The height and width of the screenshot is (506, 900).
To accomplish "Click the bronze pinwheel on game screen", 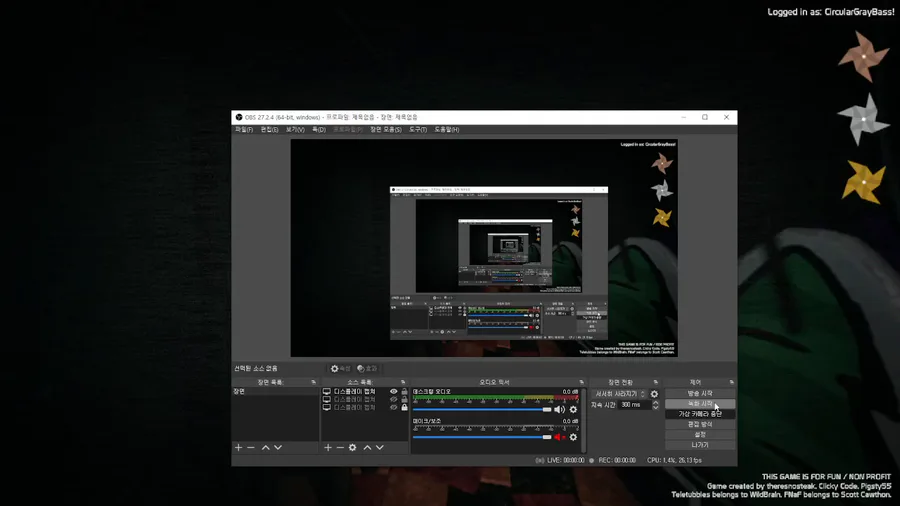I will tap(863, 56).
